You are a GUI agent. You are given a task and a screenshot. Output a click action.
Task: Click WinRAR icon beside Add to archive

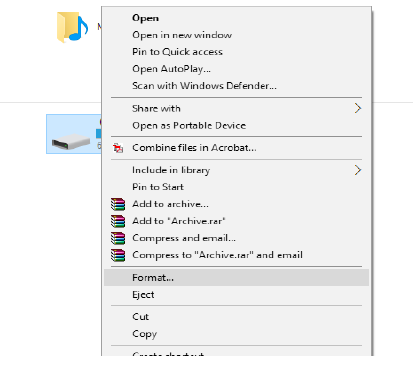(x=118, y=204)
